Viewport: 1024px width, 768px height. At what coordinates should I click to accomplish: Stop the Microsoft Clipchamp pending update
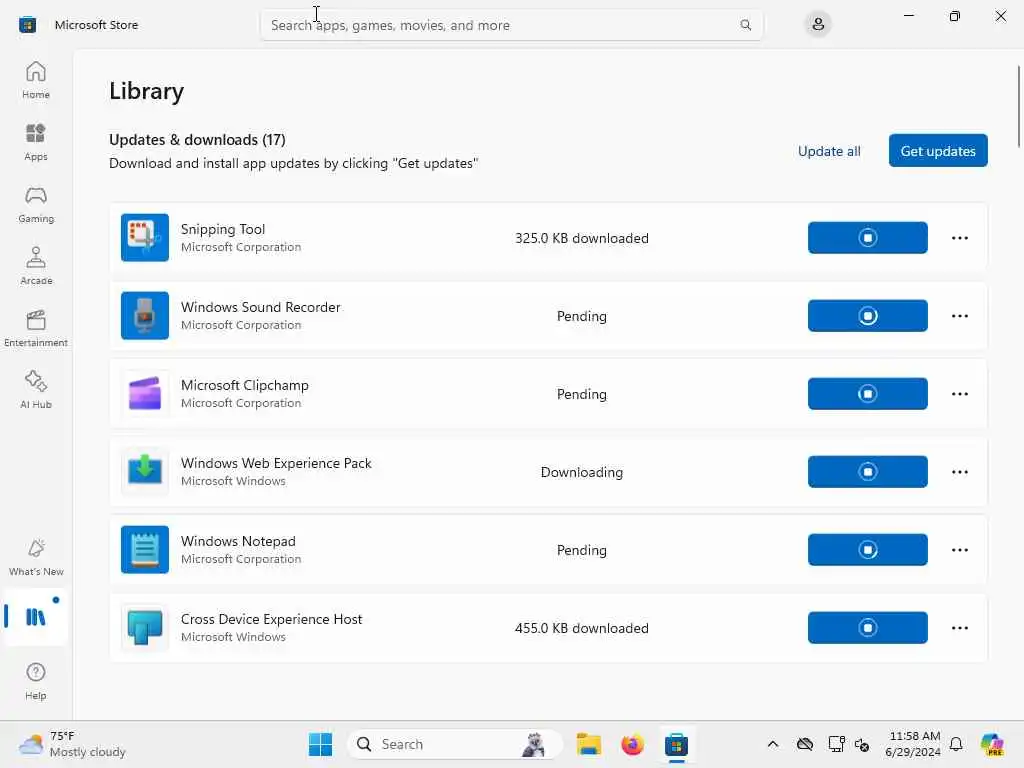[867, 394]
